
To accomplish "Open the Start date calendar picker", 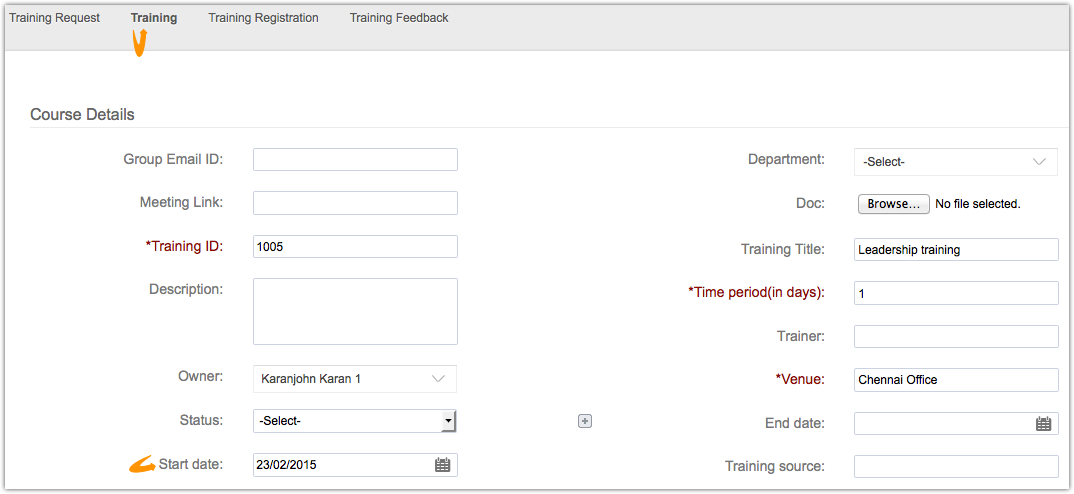I will point(443,465).
